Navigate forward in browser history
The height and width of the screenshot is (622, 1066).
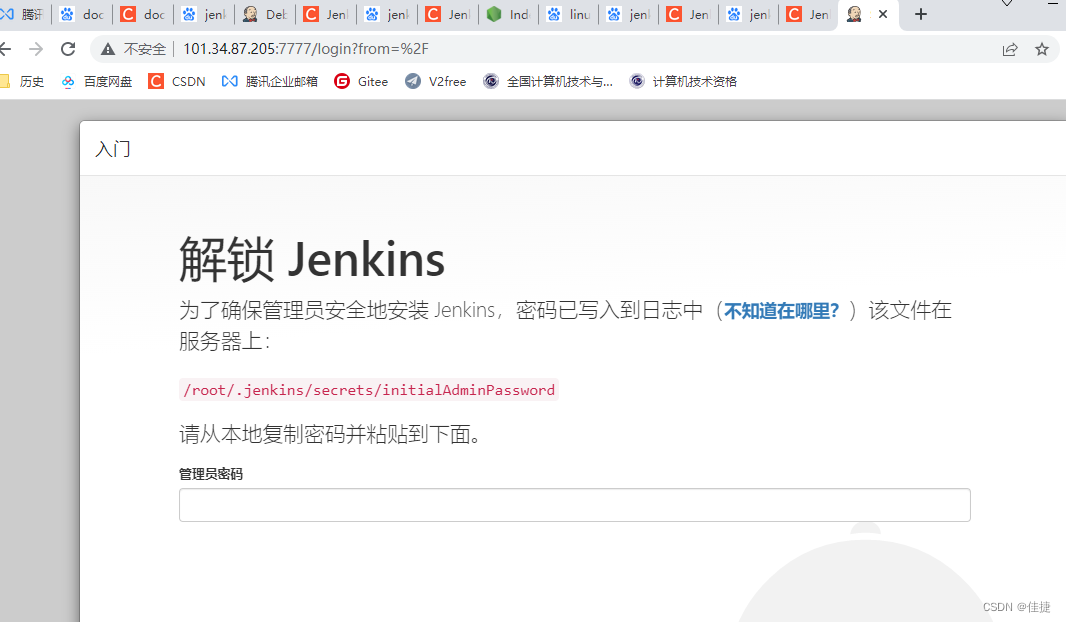[x=37, y=48]
